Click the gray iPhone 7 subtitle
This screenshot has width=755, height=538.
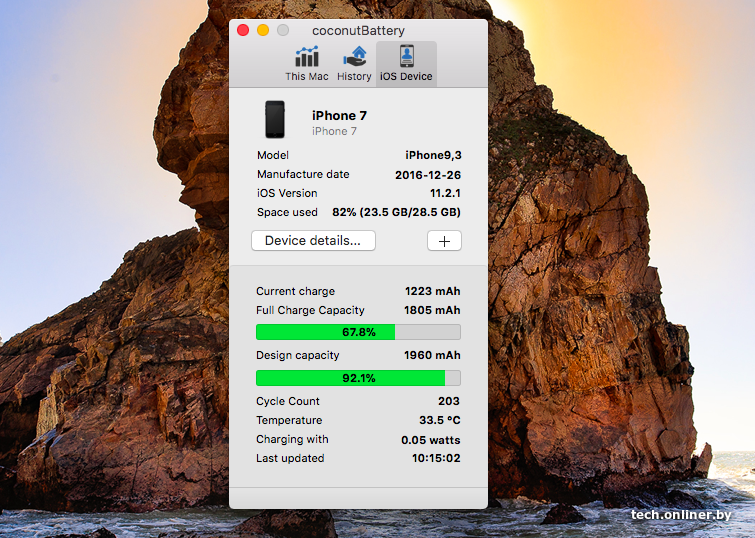(x=334, y=131)
